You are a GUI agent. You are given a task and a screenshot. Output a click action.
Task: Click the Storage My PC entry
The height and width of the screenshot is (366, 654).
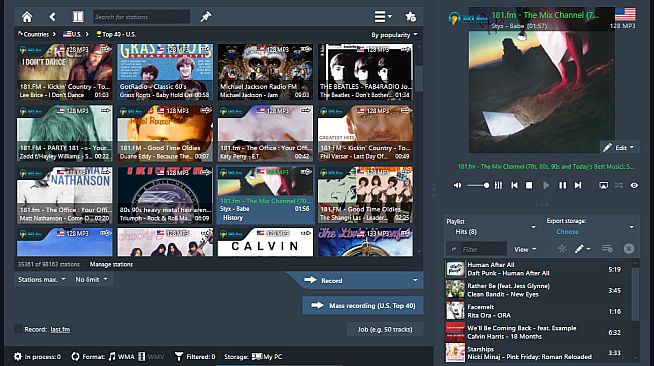coord(267,357)
